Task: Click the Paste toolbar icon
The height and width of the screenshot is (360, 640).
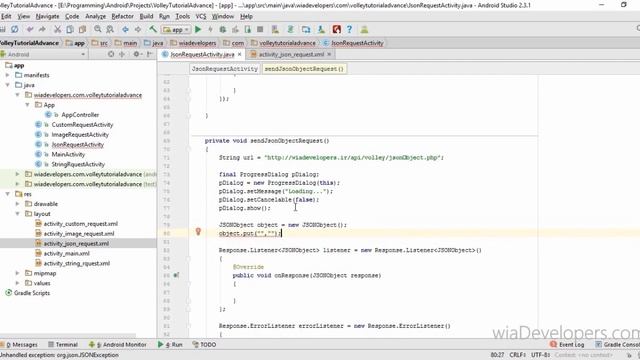Action: click(x=82, y=29)
